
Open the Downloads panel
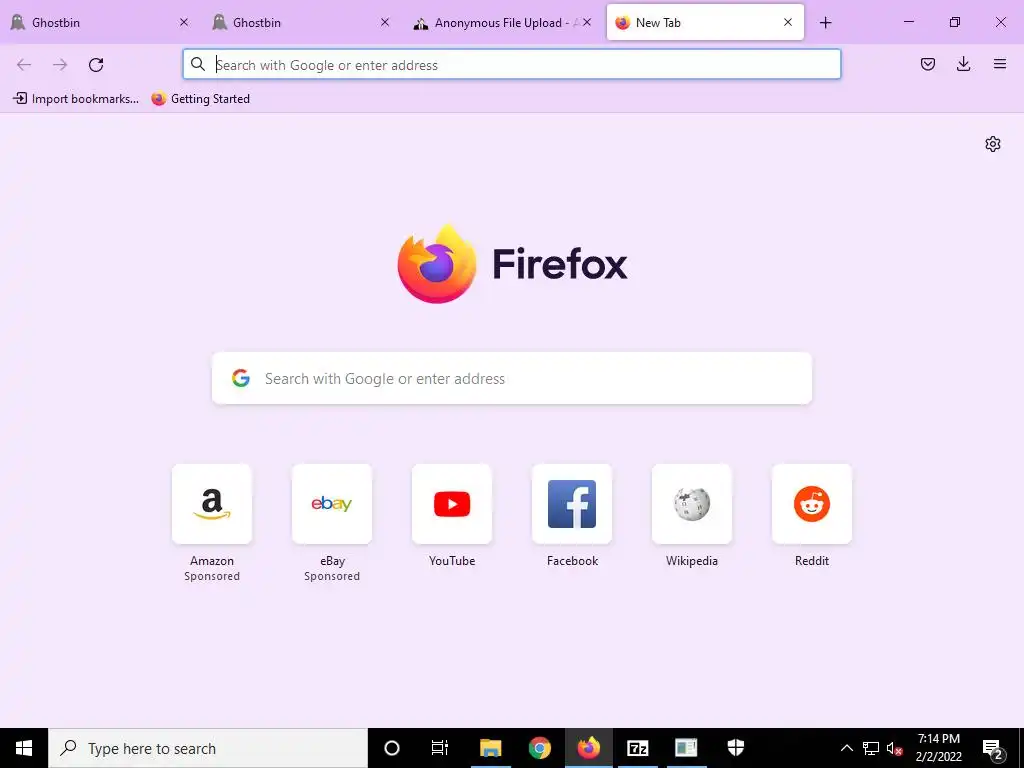[963, 64]
